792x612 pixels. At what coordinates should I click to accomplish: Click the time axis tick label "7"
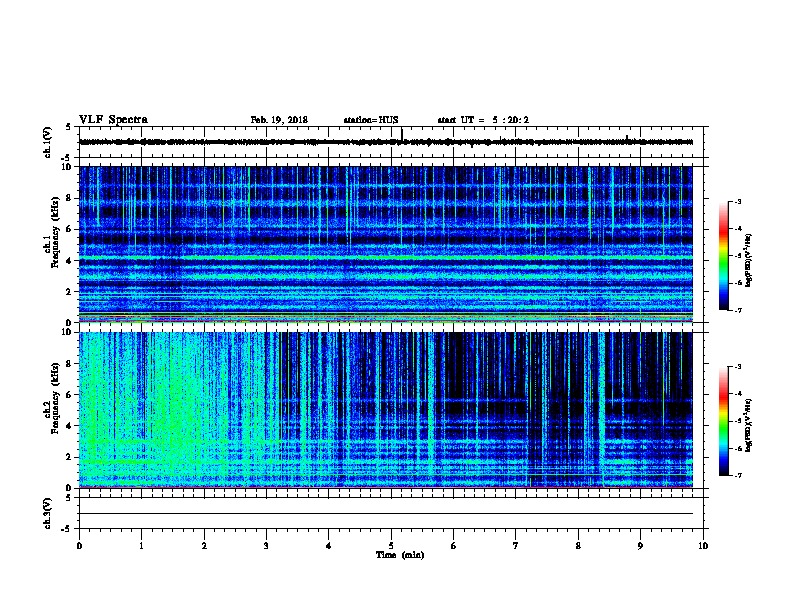click(516, 546)
